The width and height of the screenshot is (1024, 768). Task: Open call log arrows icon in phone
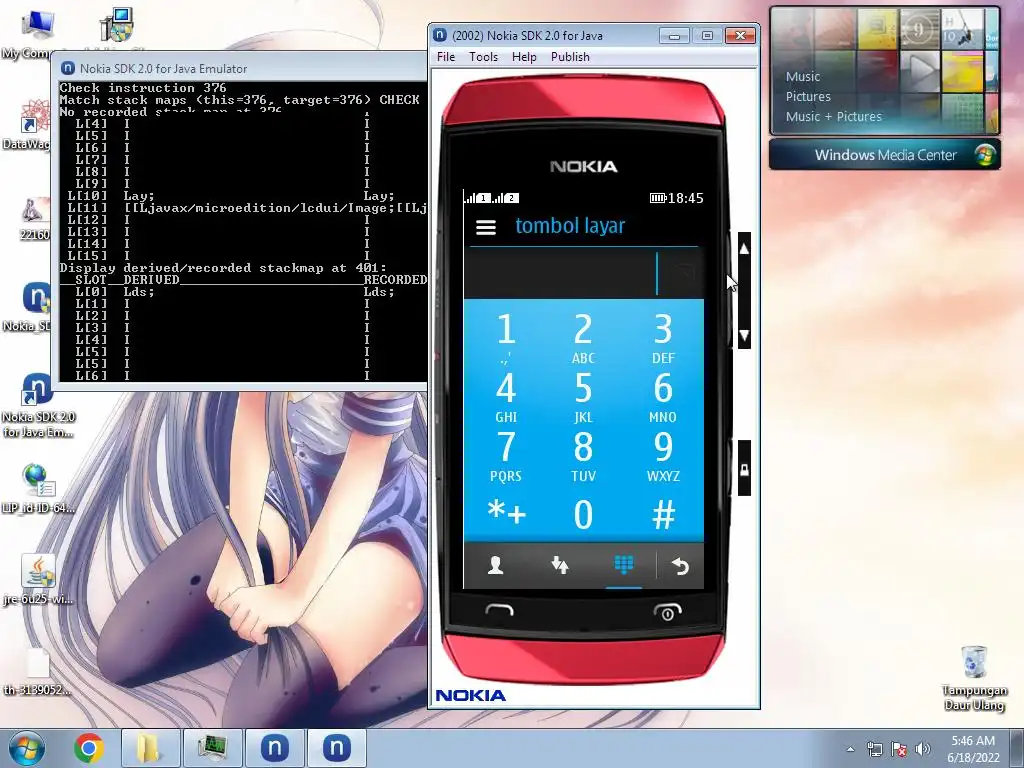click(x=560, y=565)
